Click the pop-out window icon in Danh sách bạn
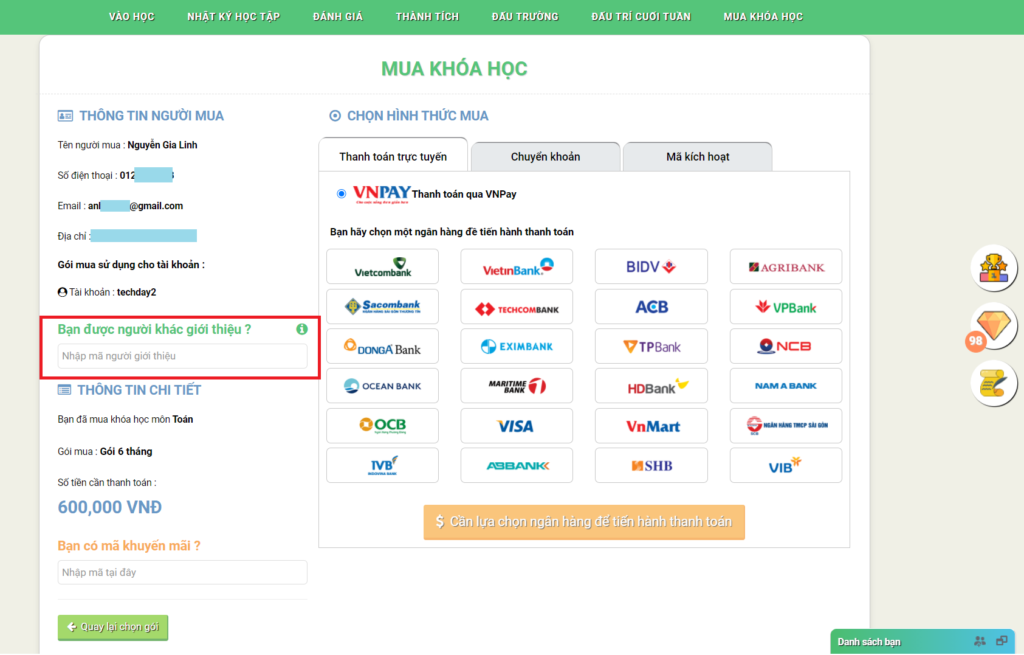The width and height of the screenshot is (1024, 655). [x=1001, y=641]
